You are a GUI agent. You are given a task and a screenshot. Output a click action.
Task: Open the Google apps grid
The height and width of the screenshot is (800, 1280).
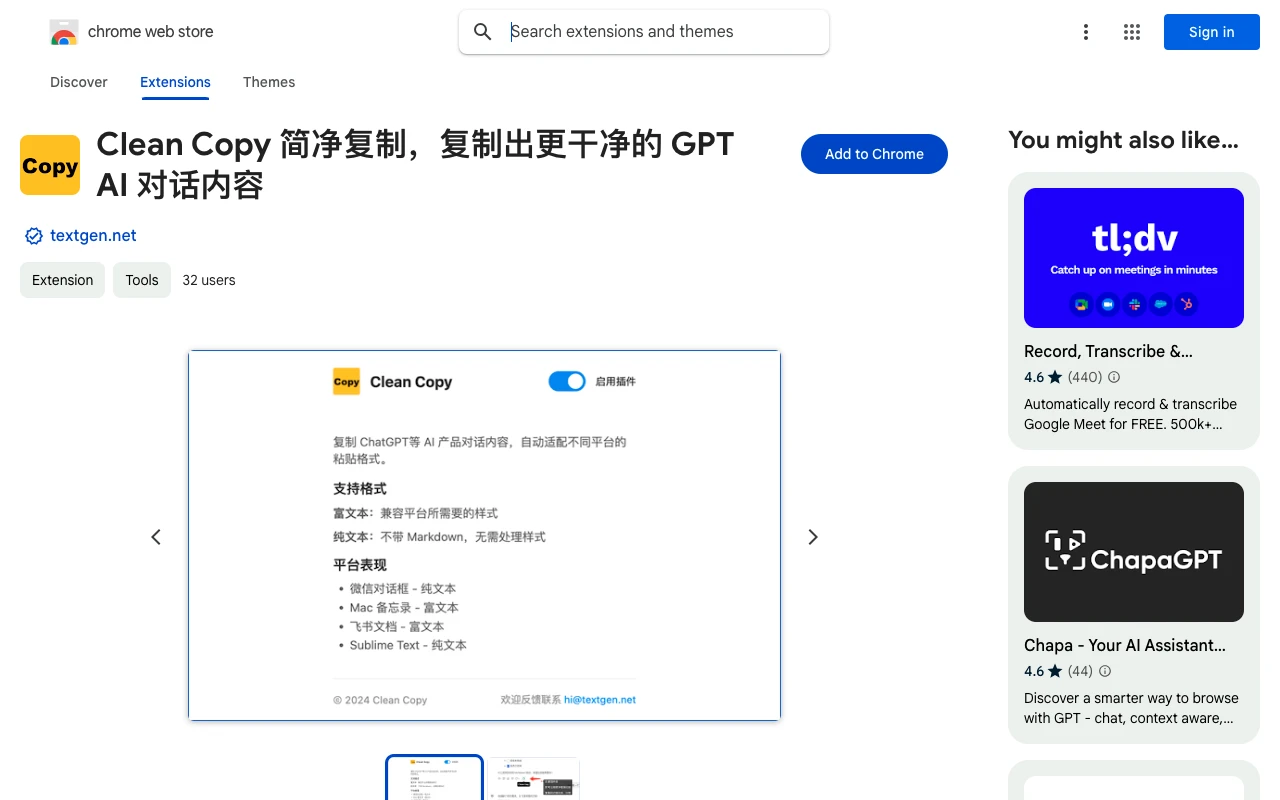[x=1131, y=32]
